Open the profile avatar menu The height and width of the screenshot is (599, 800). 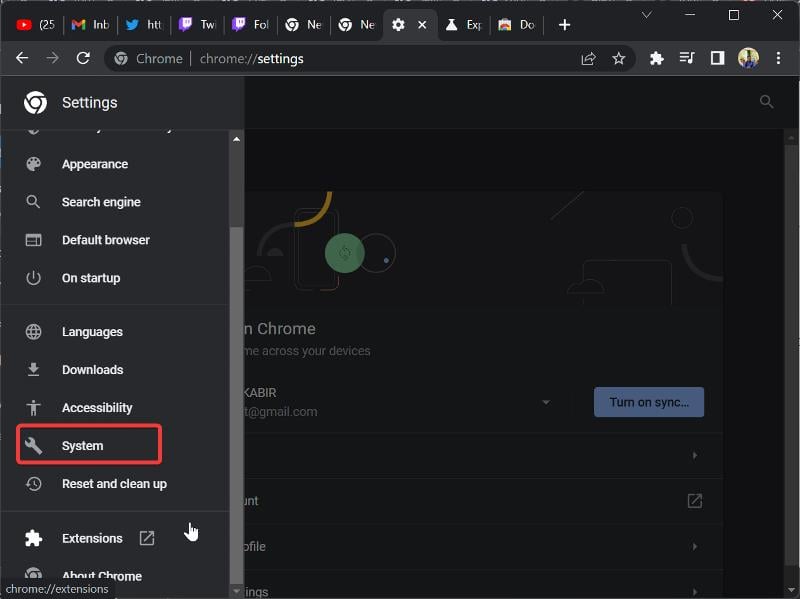coord(748,58)
